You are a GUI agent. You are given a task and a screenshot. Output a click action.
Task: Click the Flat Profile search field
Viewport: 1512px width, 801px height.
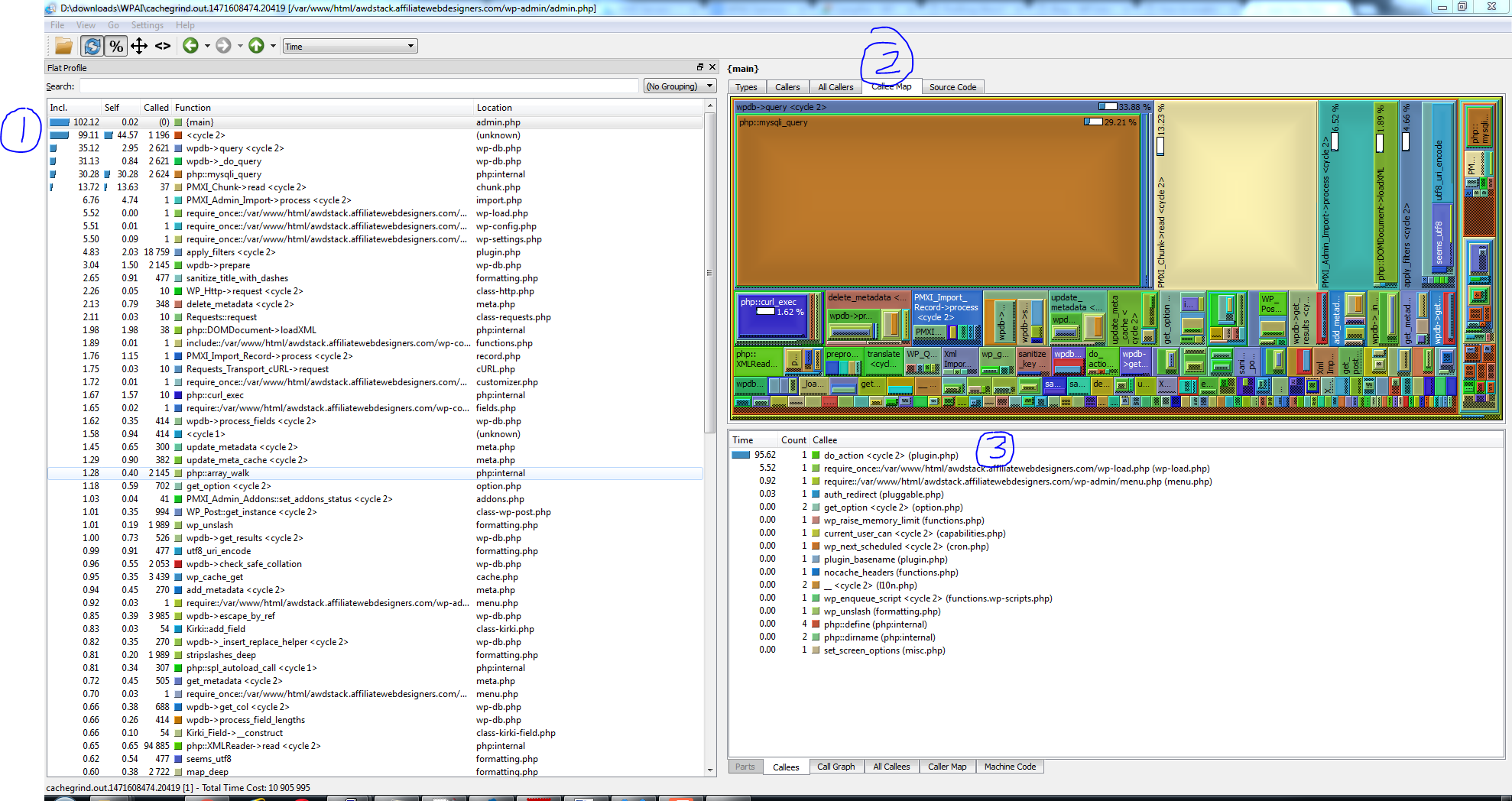[x=359, y=86]
